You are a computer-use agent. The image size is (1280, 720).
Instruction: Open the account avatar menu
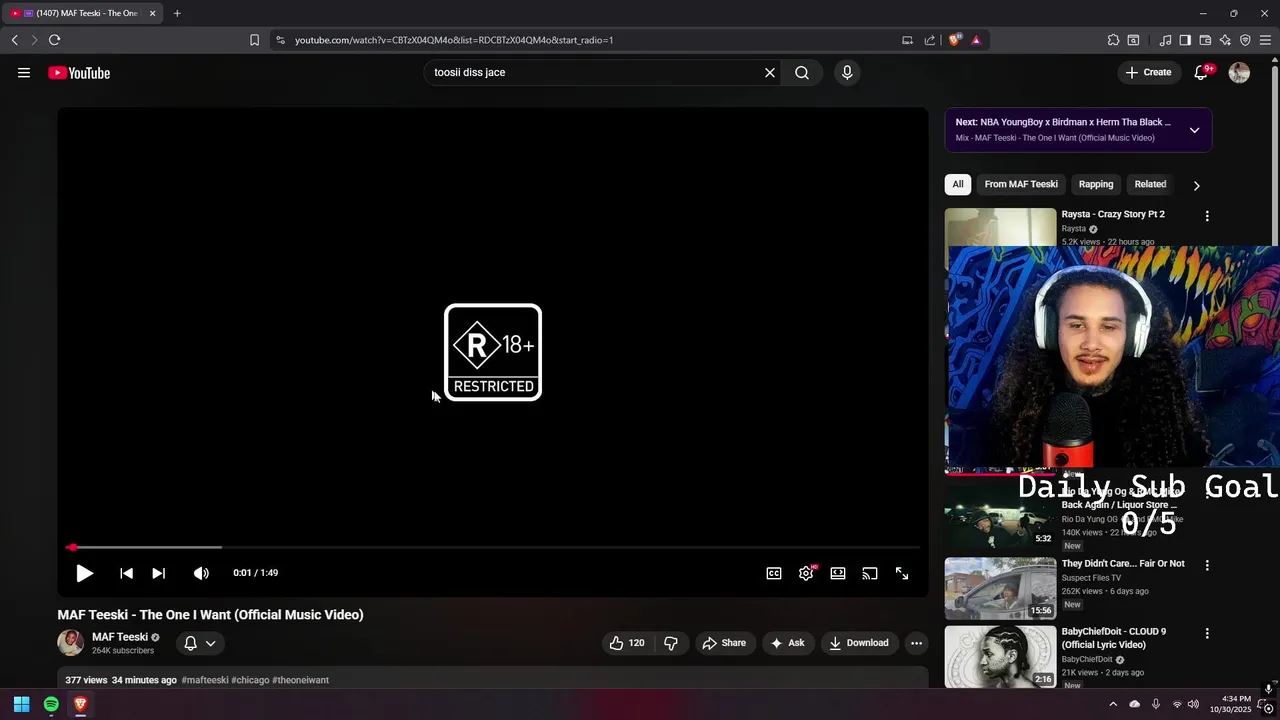[x=1239, y=72]
